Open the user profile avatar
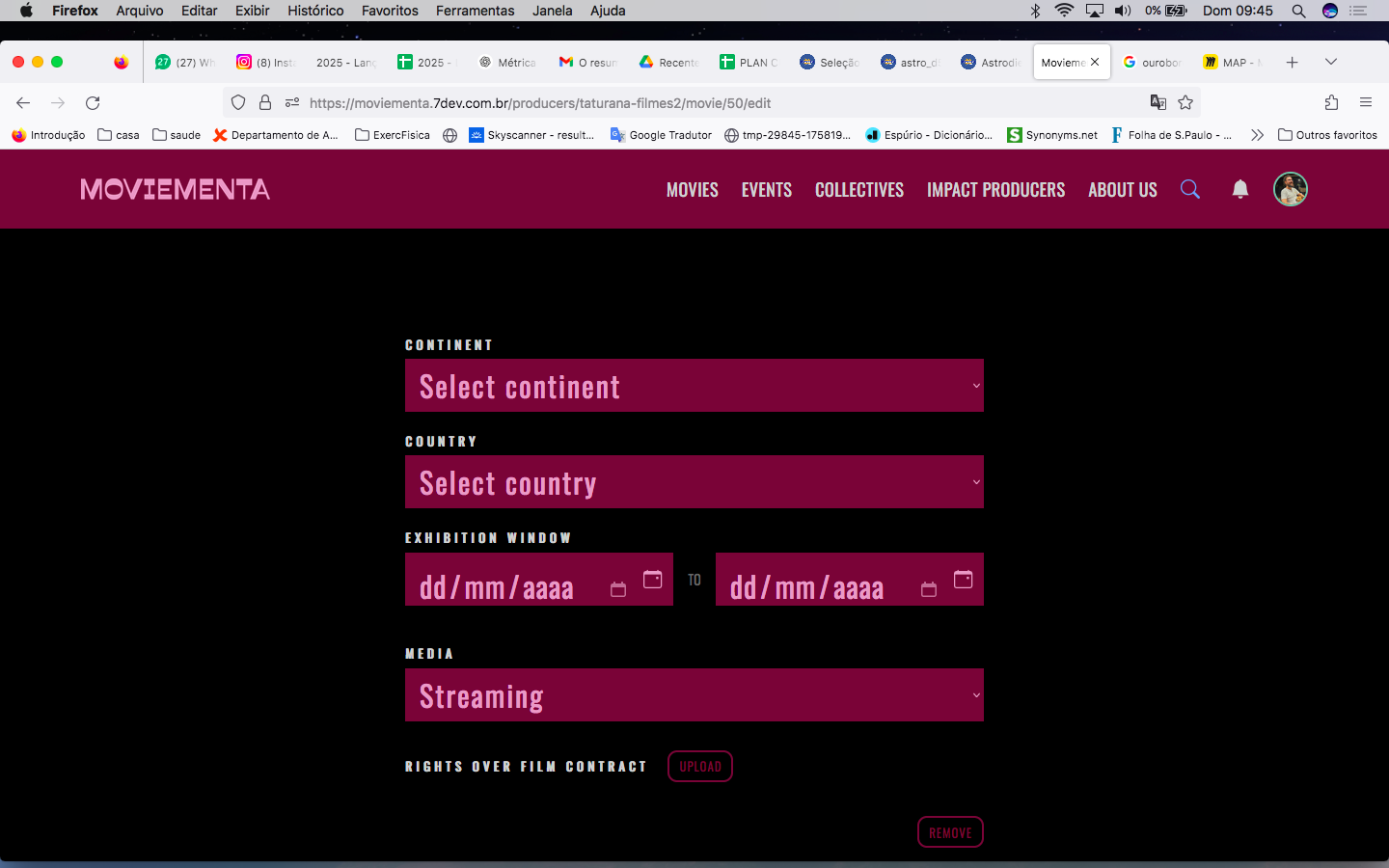 pos(1290,189)
